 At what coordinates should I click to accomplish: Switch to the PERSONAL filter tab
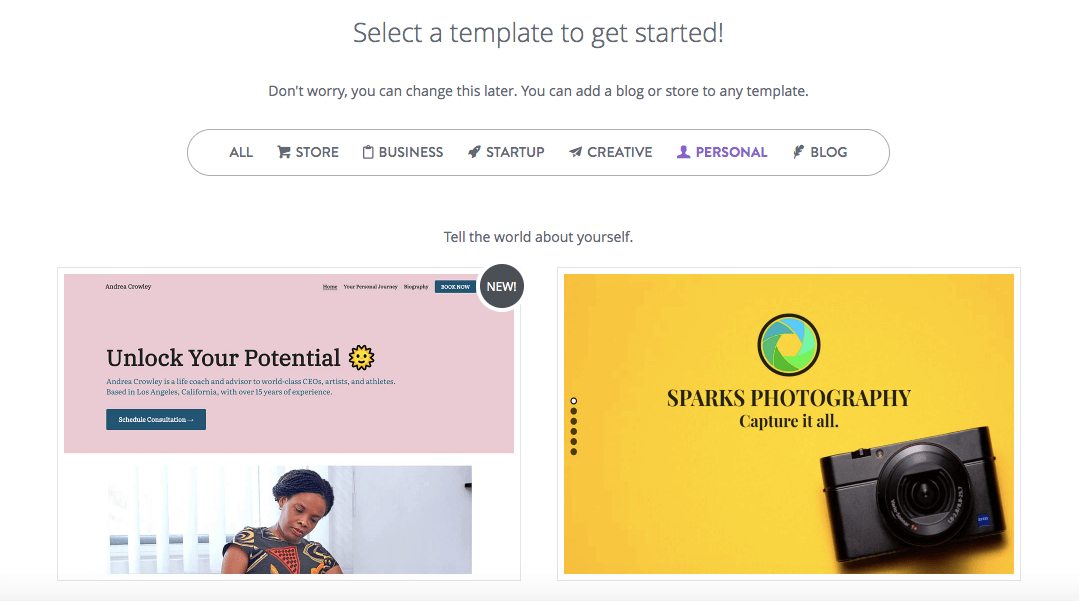click(x=721, y=152)
